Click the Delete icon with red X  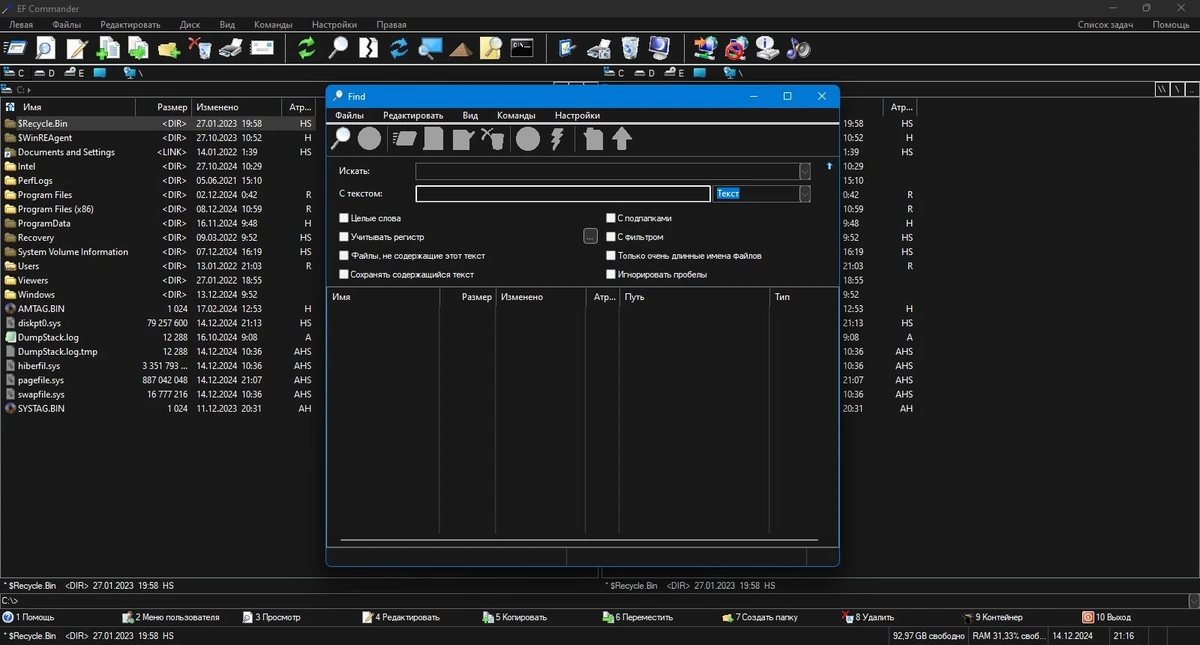pyautogui.click(x=200, y=47)
